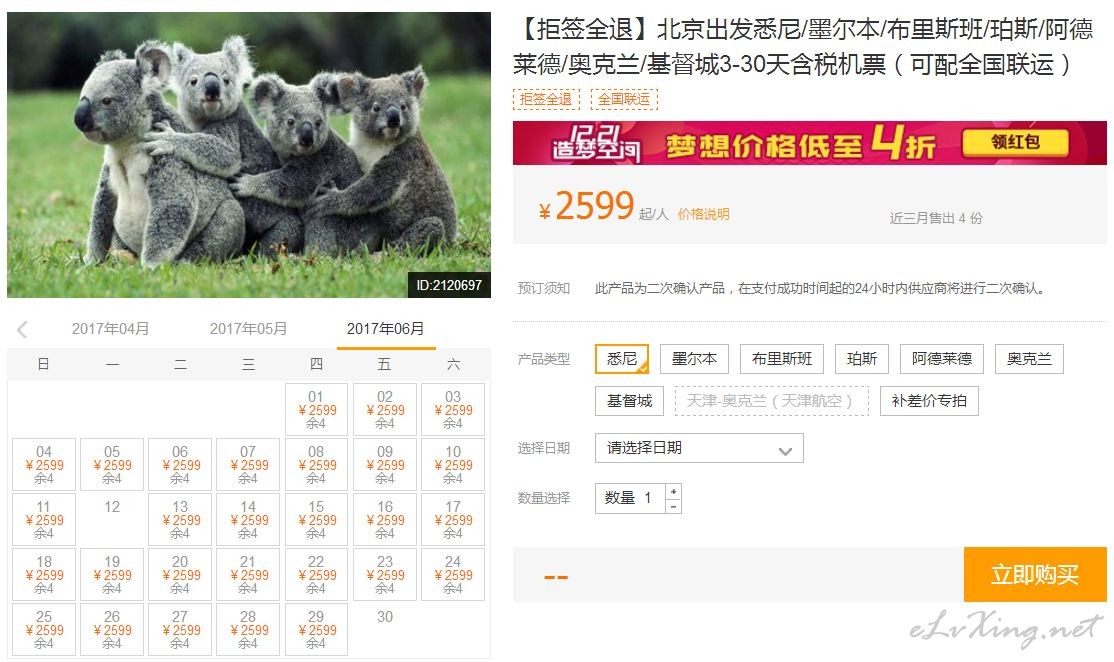Image resolution: width=1114 pixels, height=662 pixels.
Task: Select 2017年06月 month tab
Action: [386, 329]
